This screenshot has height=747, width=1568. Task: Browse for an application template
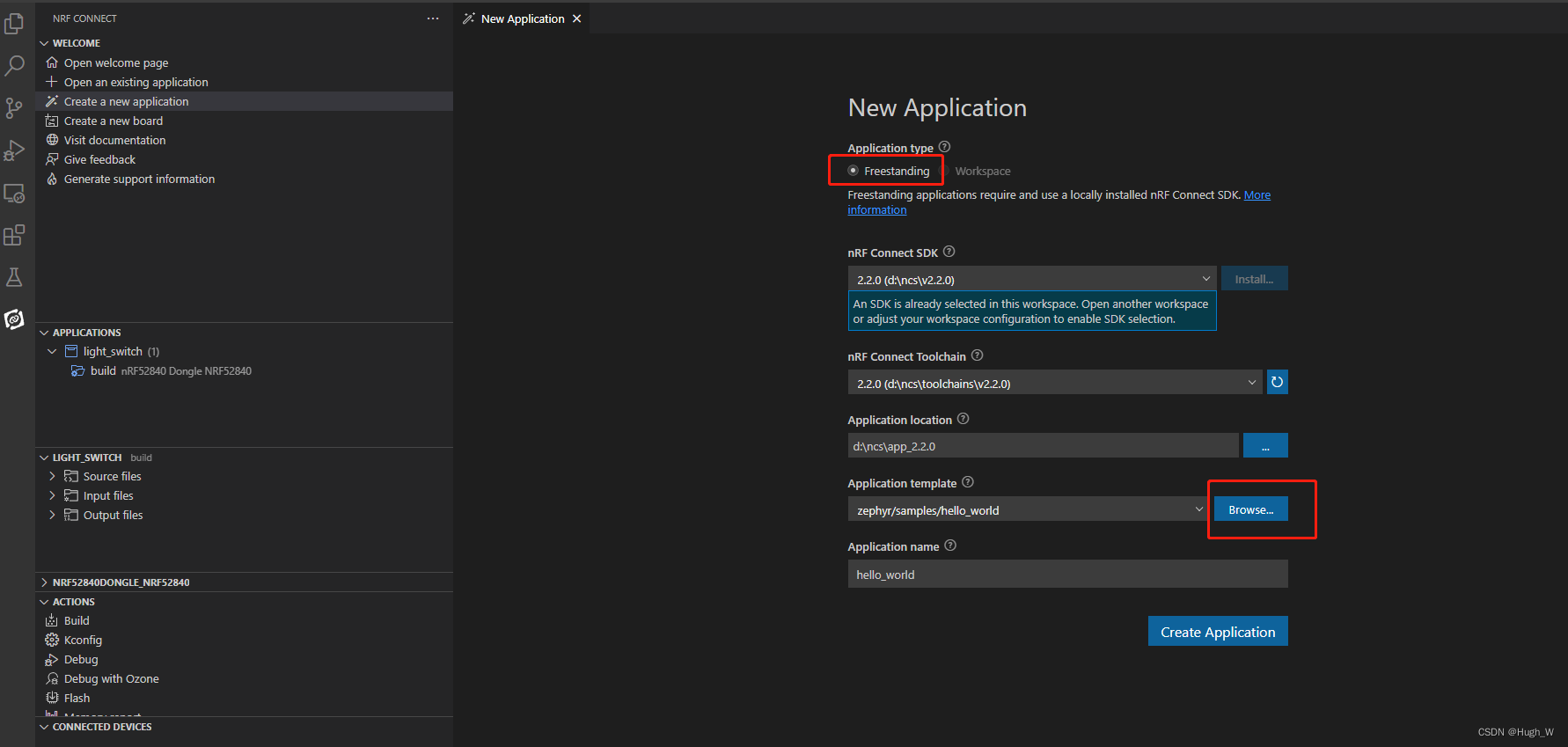point(1250,509)
